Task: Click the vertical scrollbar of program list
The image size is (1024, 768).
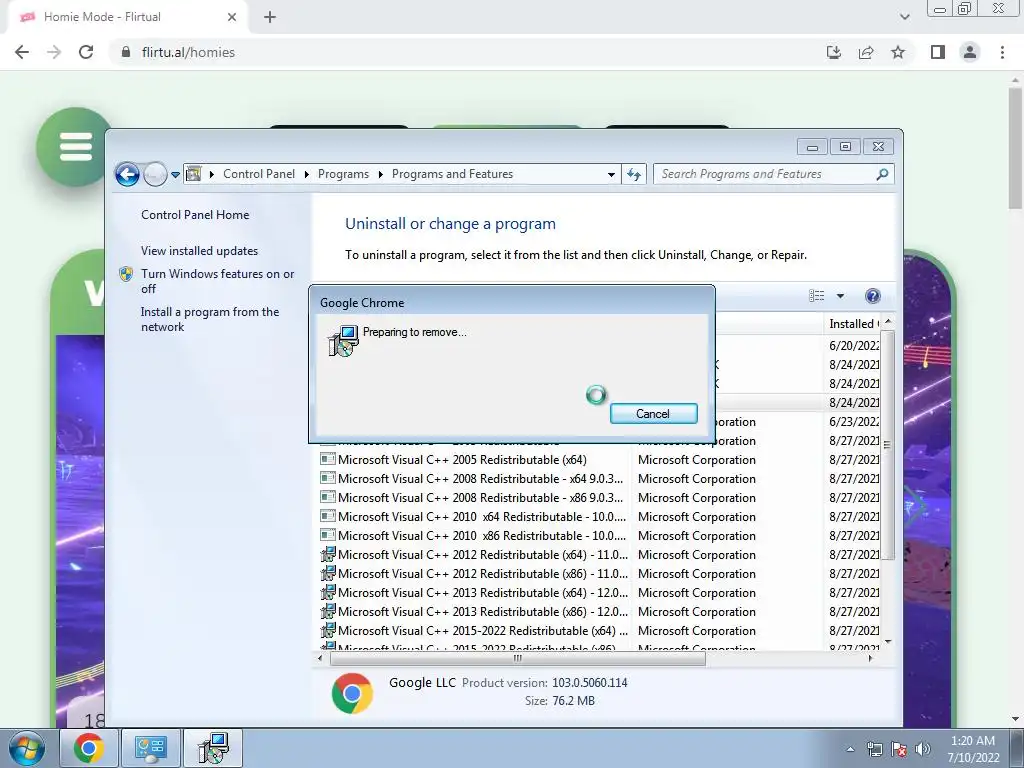Action: (887, 444)
